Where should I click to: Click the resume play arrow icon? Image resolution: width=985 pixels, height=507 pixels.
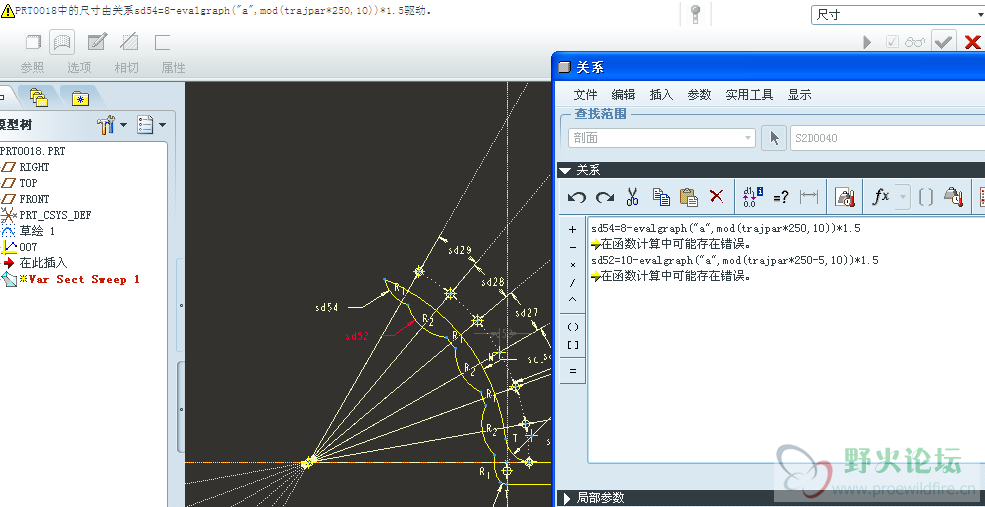pyautogui.click(x=868, y=42)
